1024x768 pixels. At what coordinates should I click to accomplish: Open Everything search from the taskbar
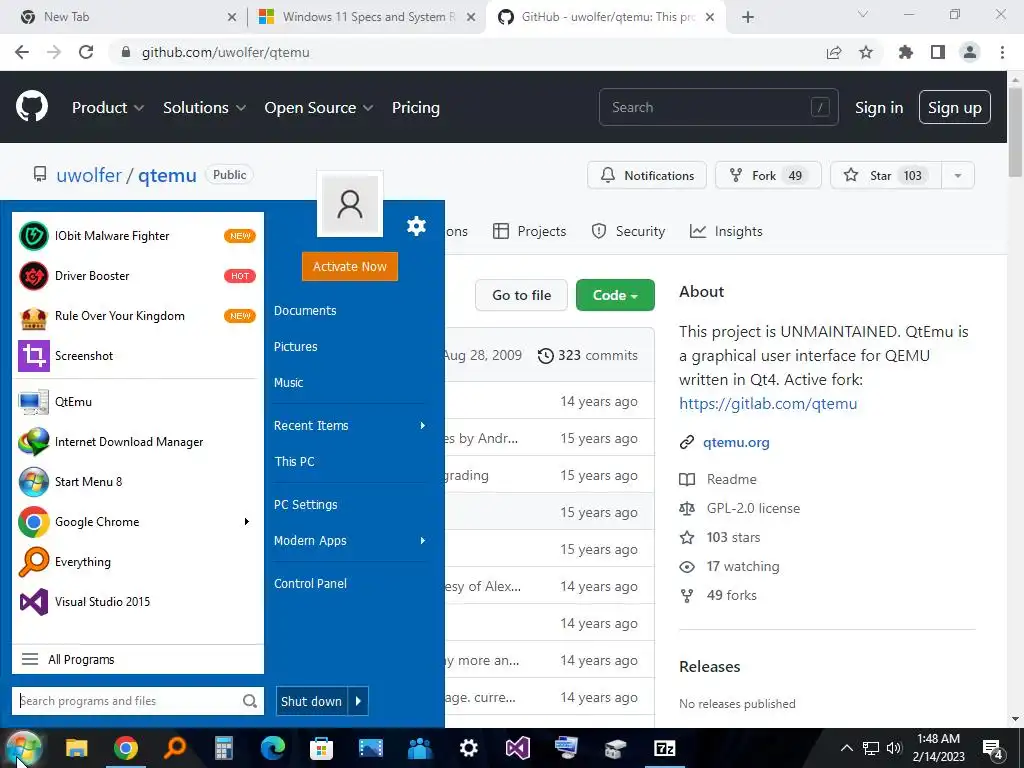[x=174, y=748]
